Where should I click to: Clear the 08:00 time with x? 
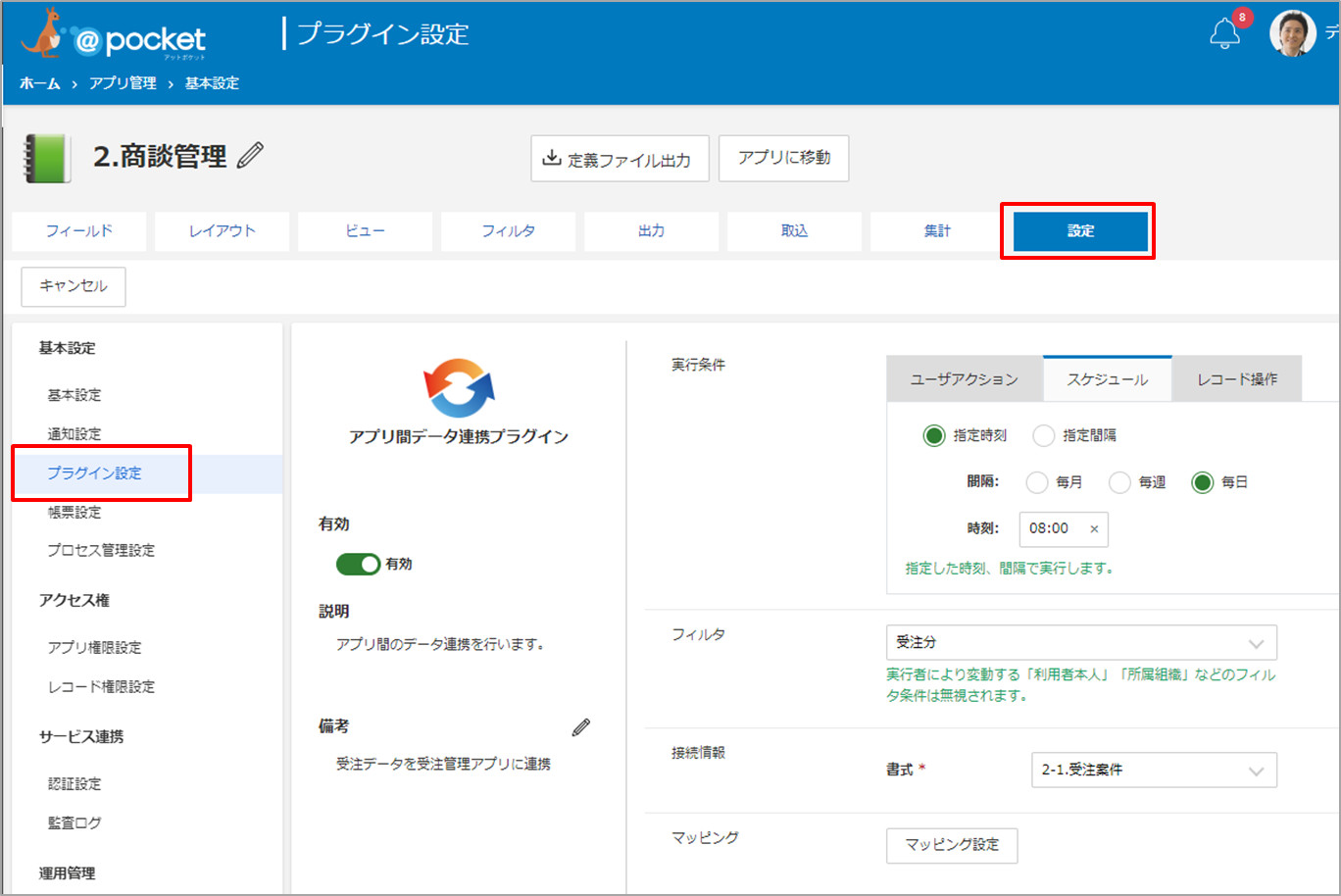pos(1094,528)
